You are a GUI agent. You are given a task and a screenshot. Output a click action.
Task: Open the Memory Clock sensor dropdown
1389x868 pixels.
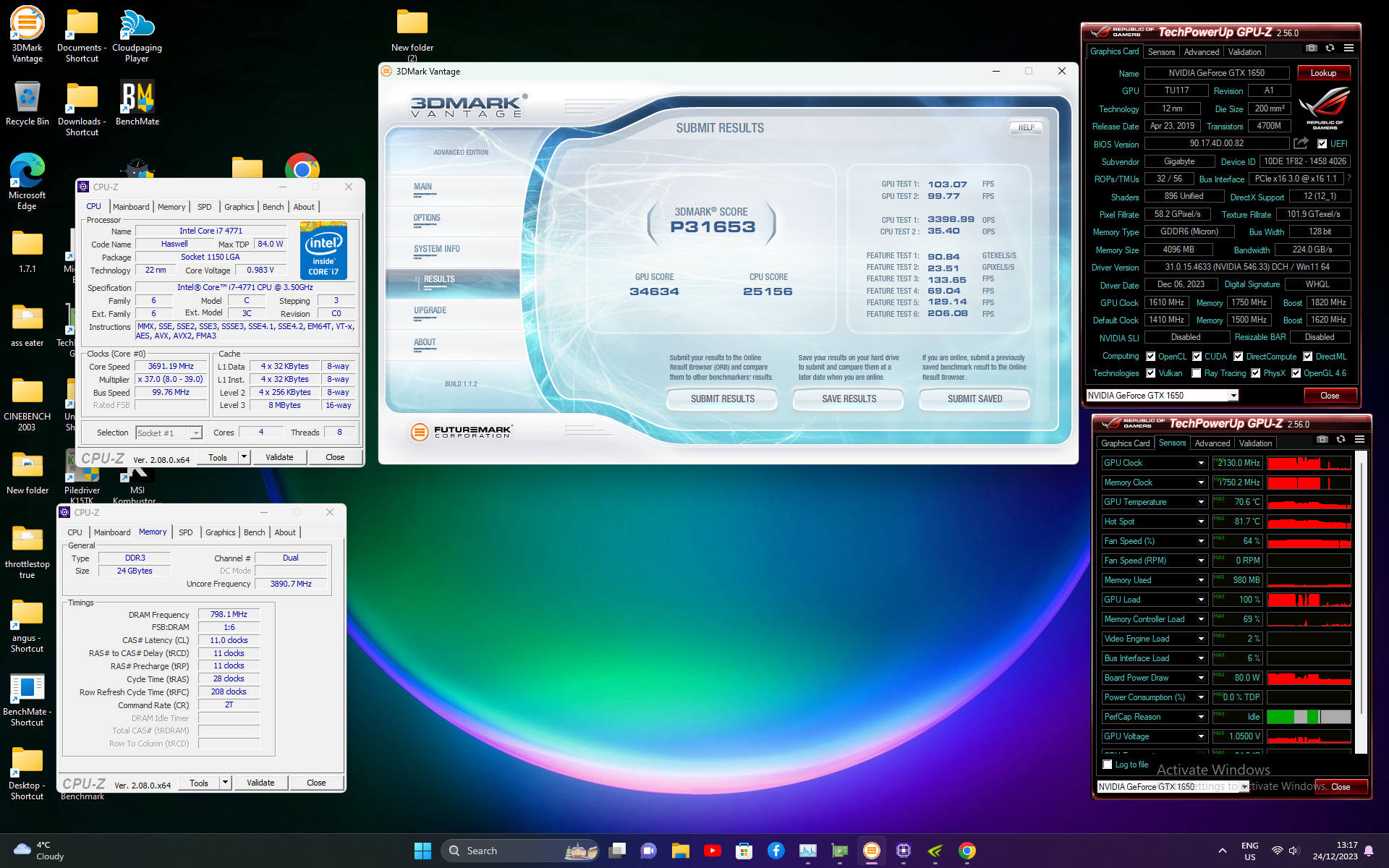click(x=1201, y=482)
